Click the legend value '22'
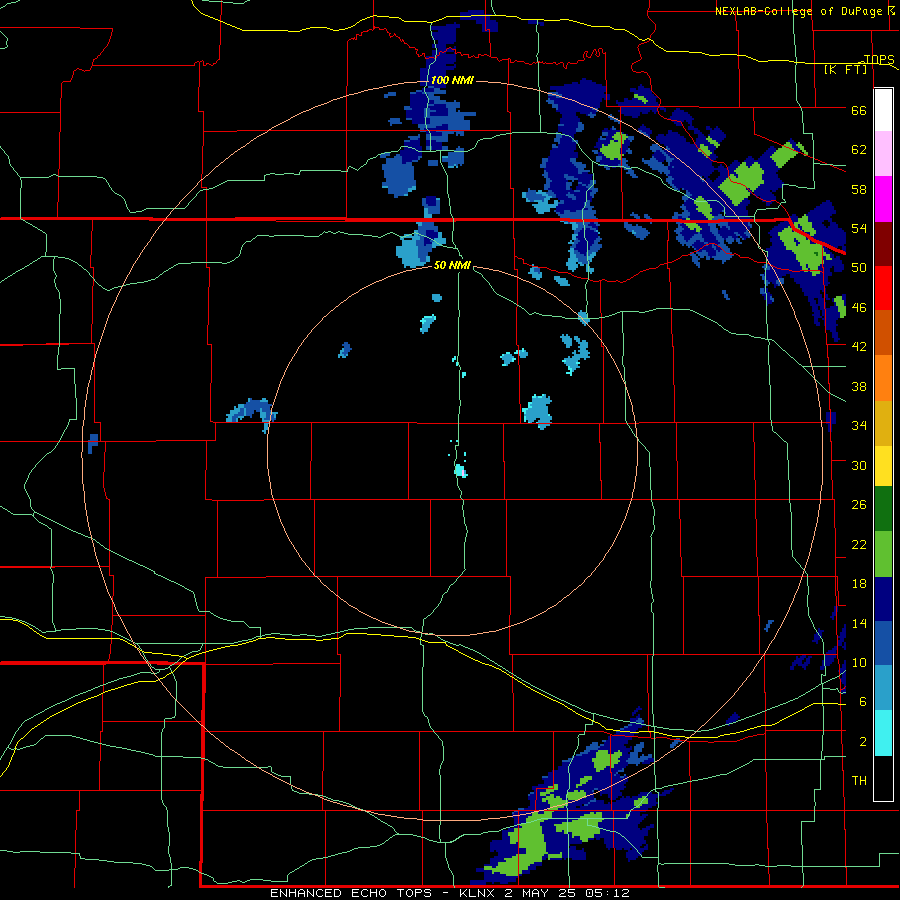900x900 pixels. point(859,544)
